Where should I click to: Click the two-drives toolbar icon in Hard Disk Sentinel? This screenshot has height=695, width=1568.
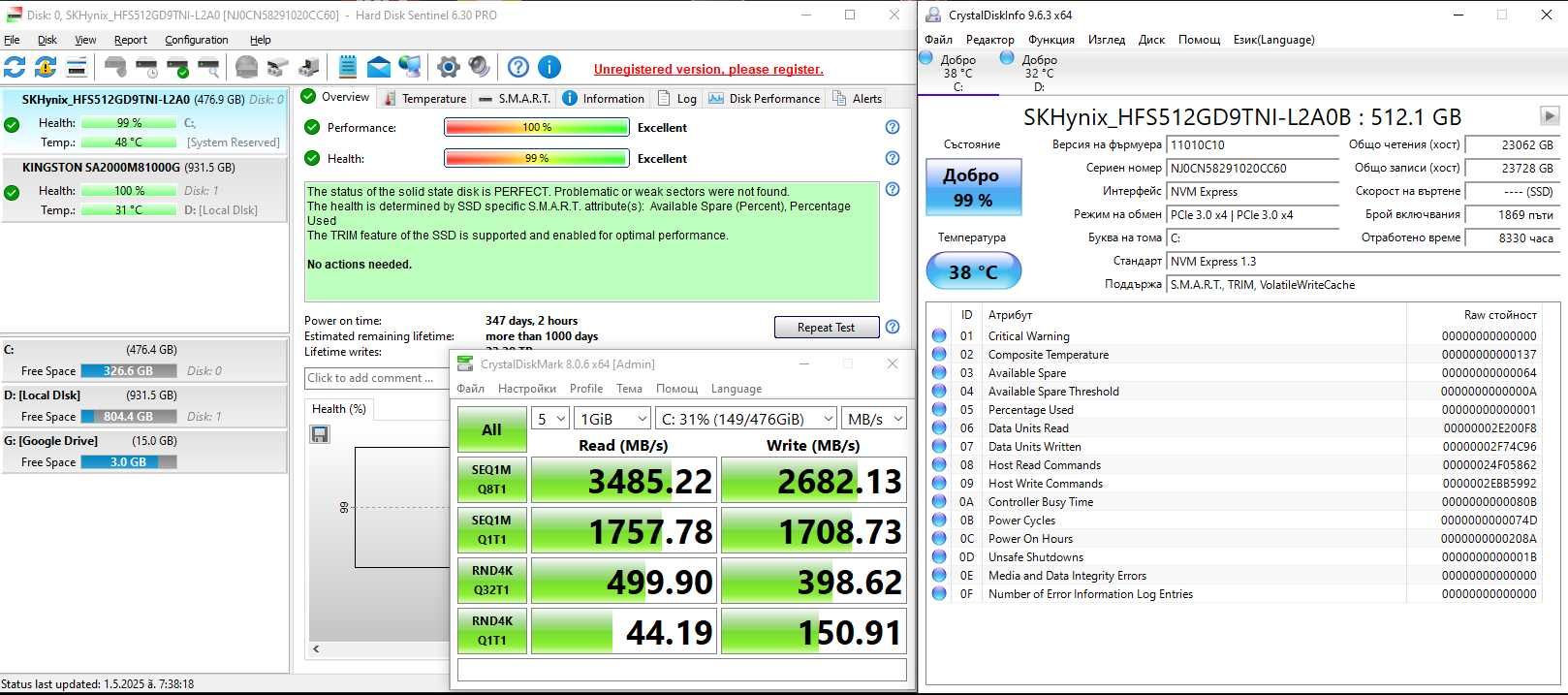[278, 67]
